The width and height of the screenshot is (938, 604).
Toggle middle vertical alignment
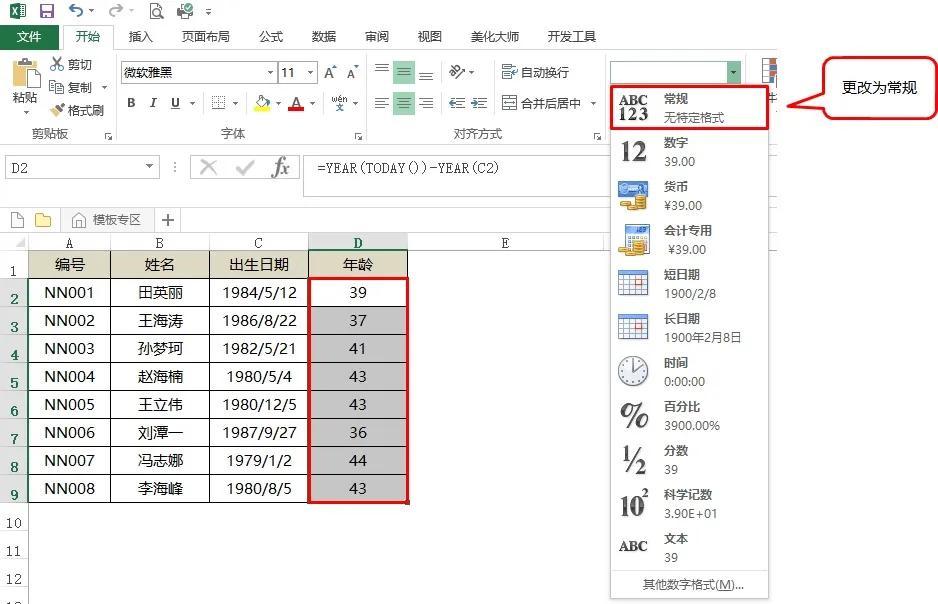point(404,72)
